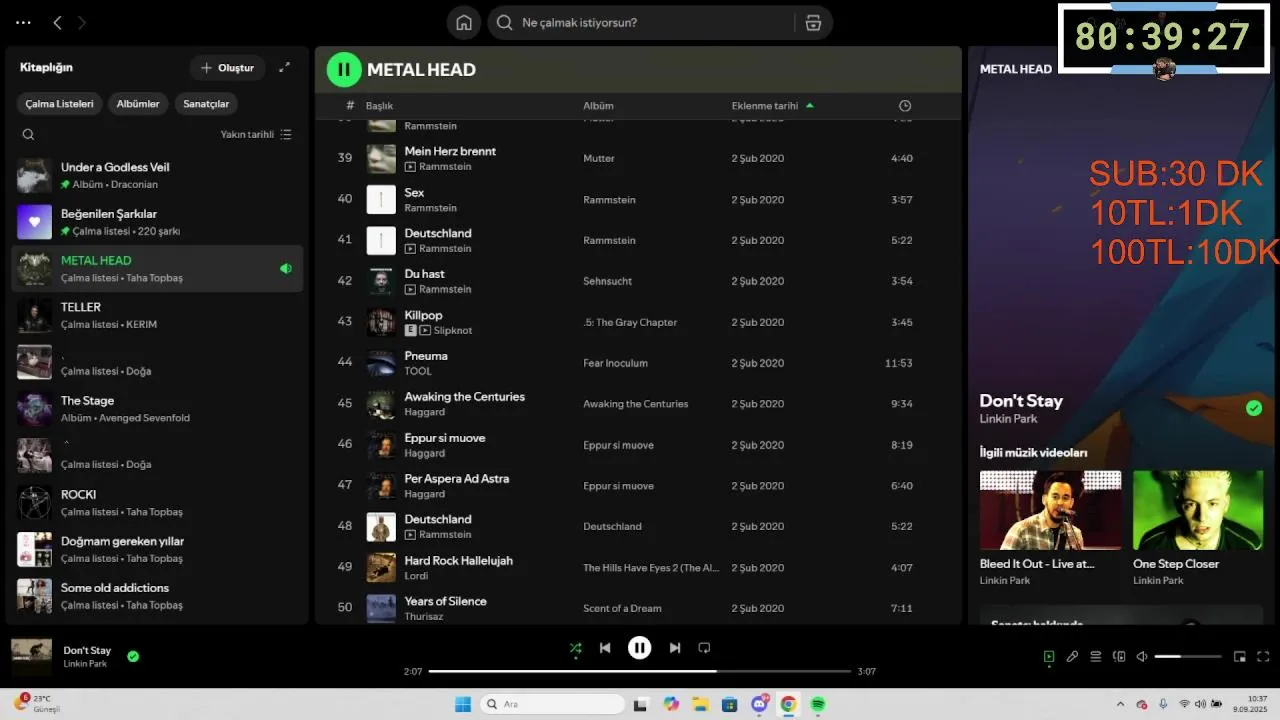Pause the METAL HEAD playlist with green button
Viewport: 1280px width, 720px height.
point(344,69)
